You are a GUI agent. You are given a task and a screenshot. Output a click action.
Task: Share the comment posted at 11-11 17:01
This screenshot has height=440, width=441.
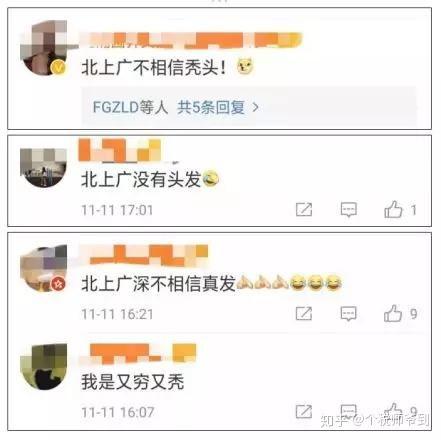[x=304, y=210]
